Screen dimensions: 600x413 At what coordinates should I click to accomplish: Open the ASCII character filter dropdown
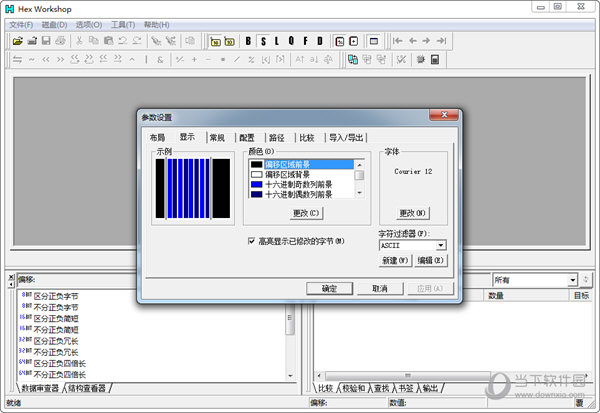coord(441,245)
